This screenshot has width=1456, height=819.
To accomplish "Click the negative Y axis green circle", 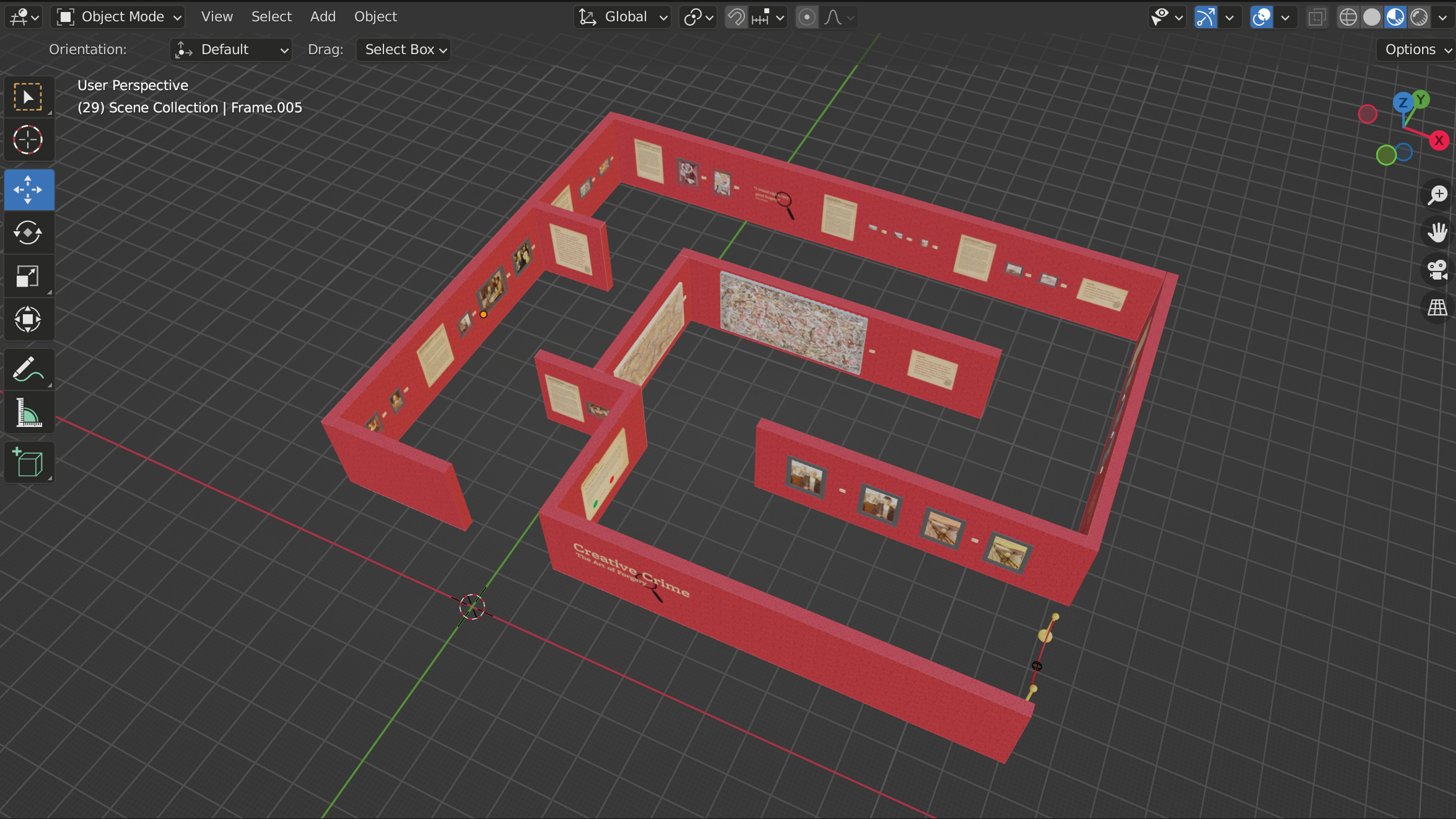I will 1386,155.
